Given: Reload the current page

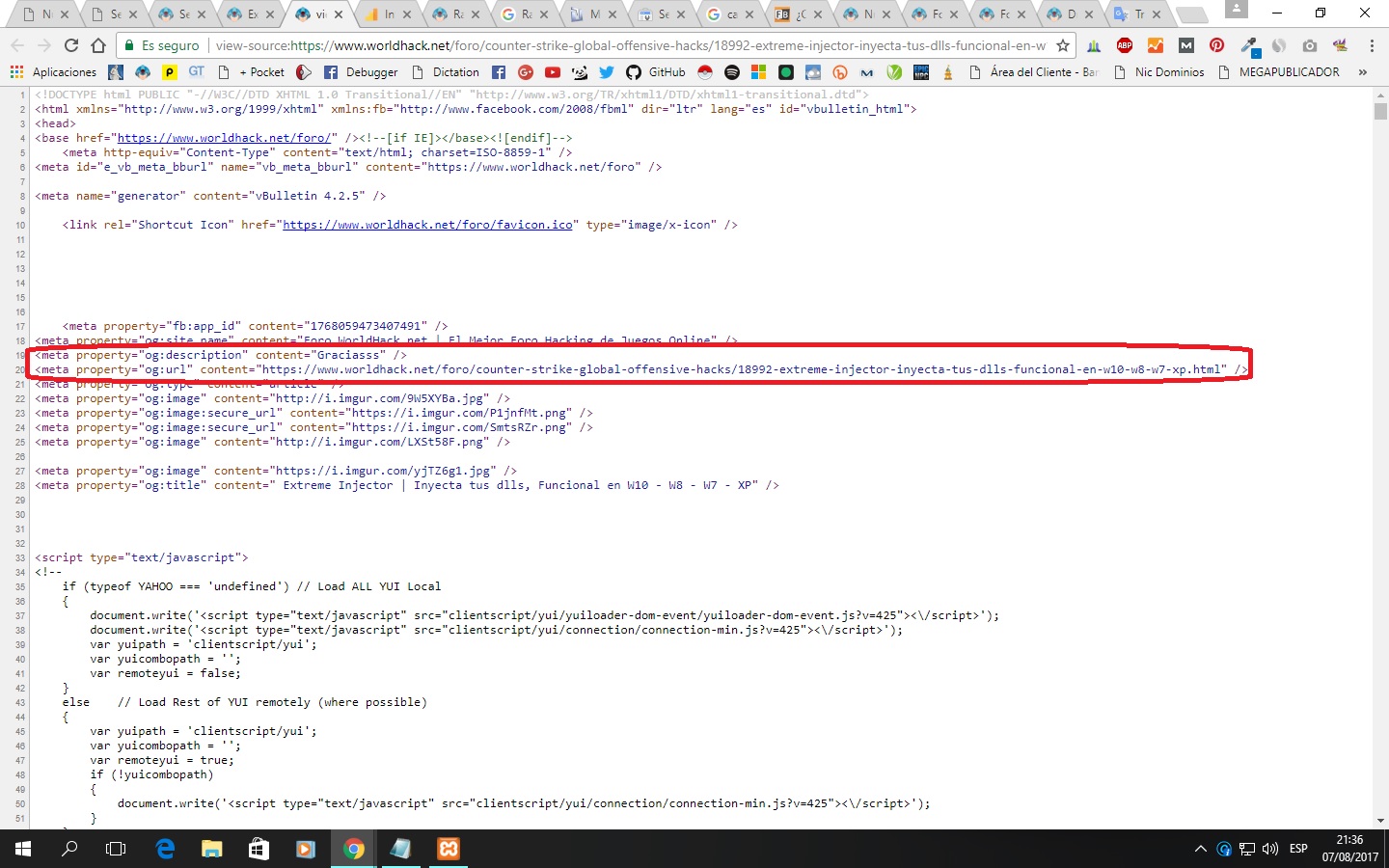Looking at the screenshot, I should coord(70,45).
